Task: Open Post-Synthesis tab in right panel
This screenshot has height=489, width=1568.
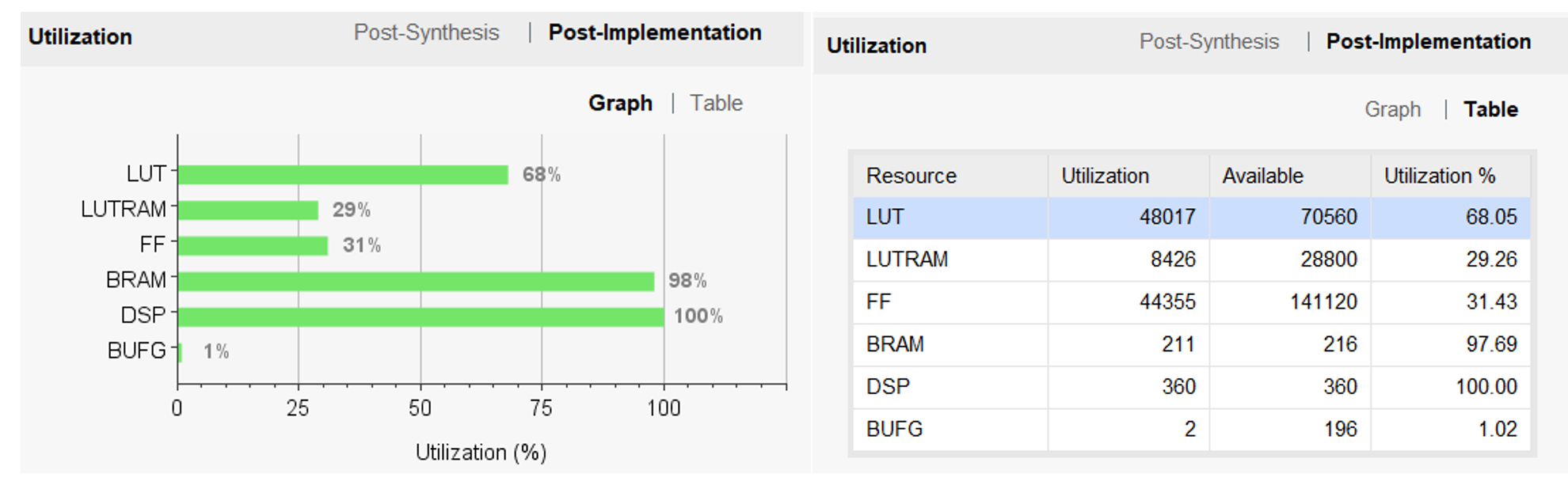Action: point(1208,42)
